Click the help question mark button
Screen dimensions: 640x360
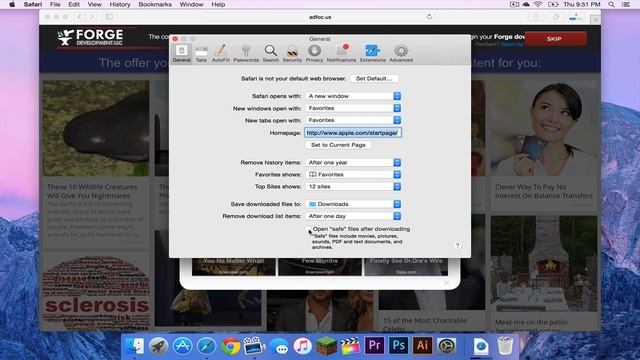click(457, 245)
